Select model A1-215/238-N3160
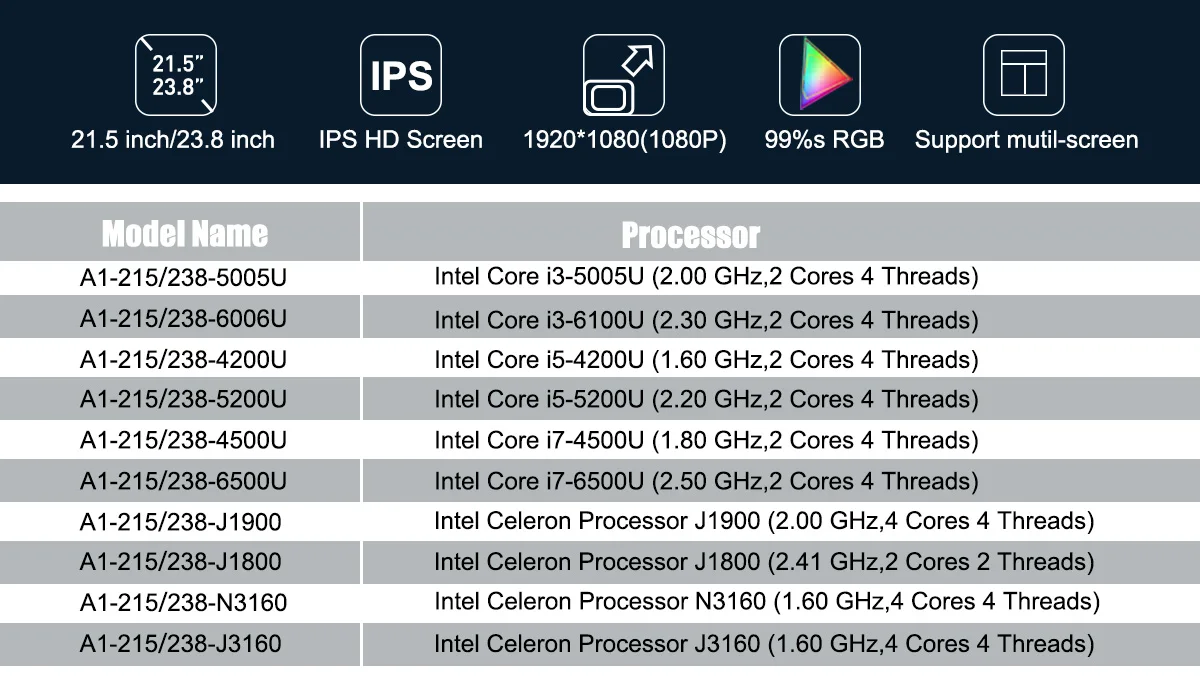Image resolution: width=1200 pixels, height=678 pixels. coord(183,602)
